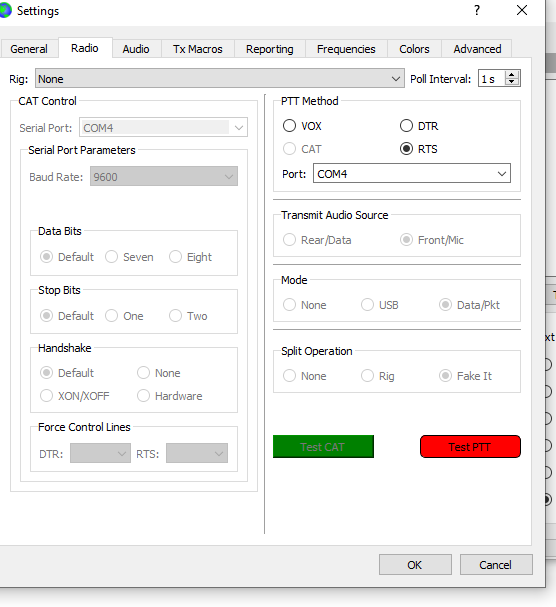
Task: Cancel the Settings dialog
Action: 496,565
